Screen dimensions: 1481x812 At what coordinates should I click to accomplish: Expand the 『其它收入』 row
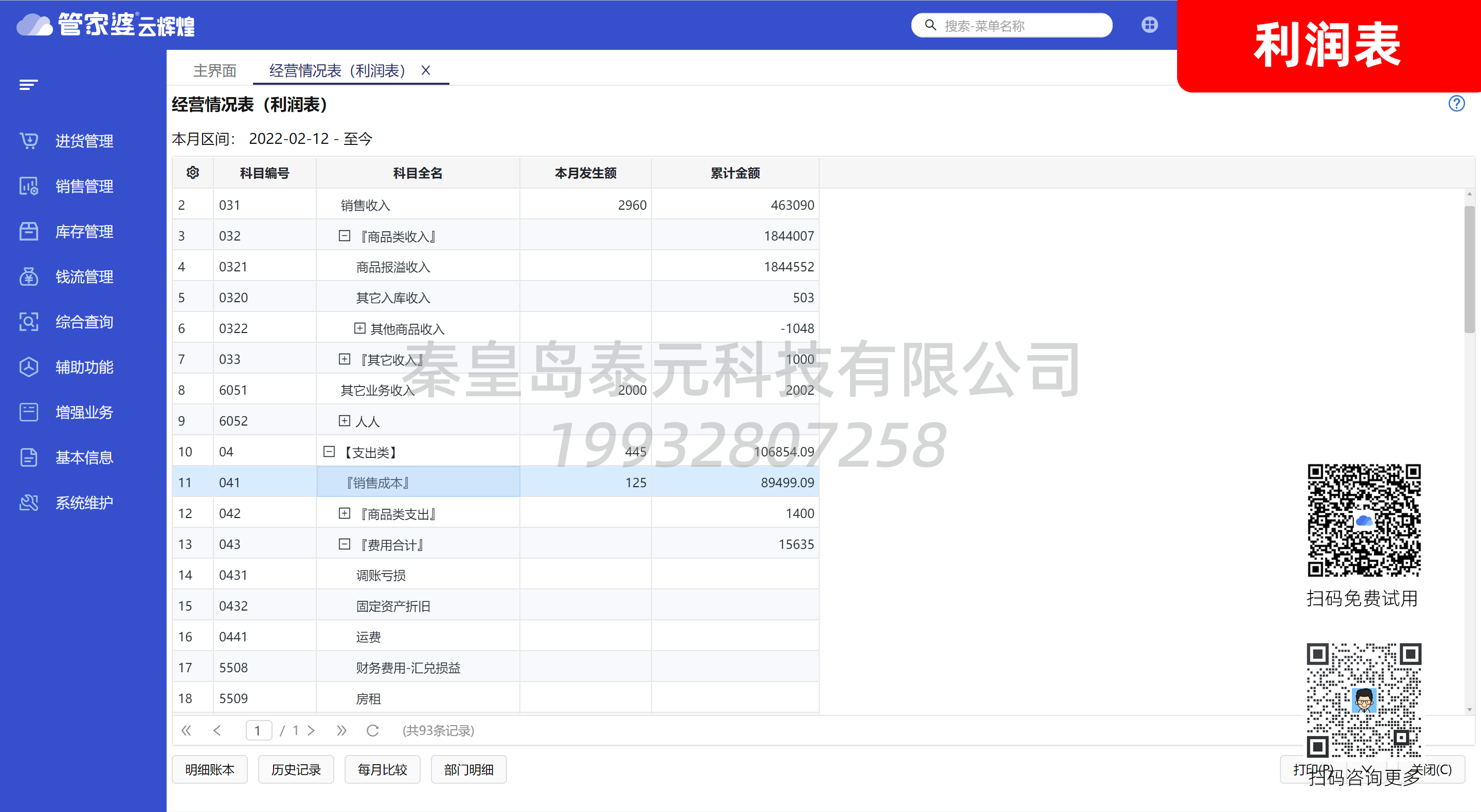[x=345, y=359]
